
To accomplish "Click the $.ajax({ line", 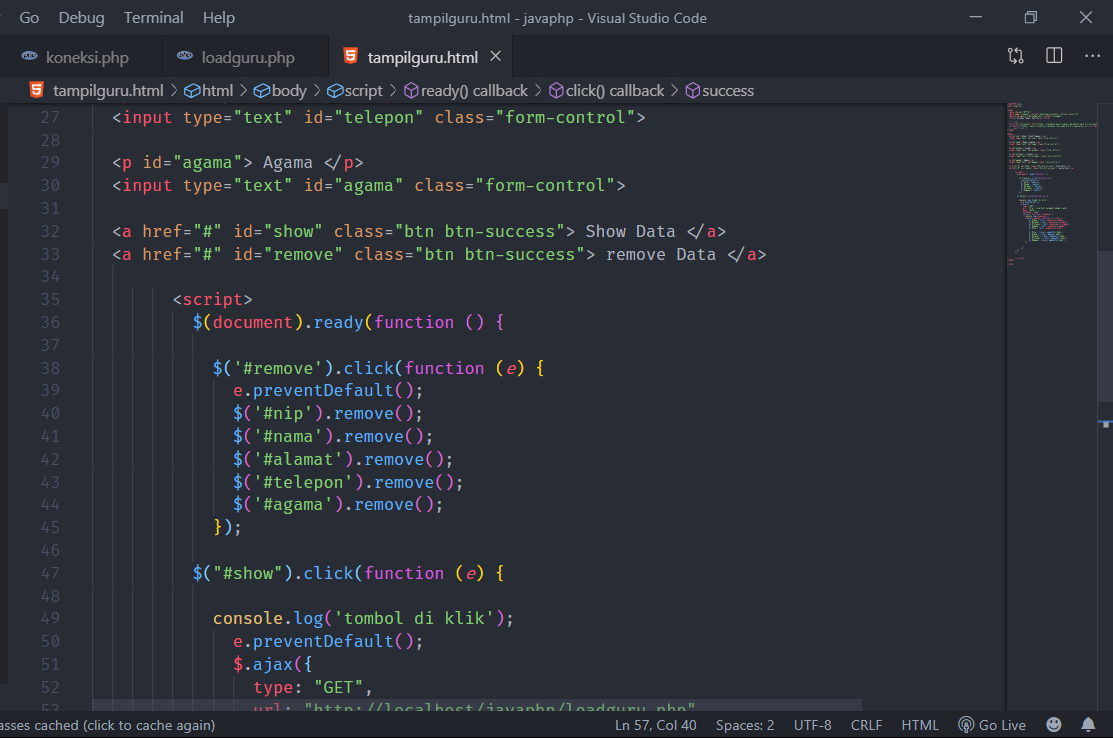I will pos(273,664).
